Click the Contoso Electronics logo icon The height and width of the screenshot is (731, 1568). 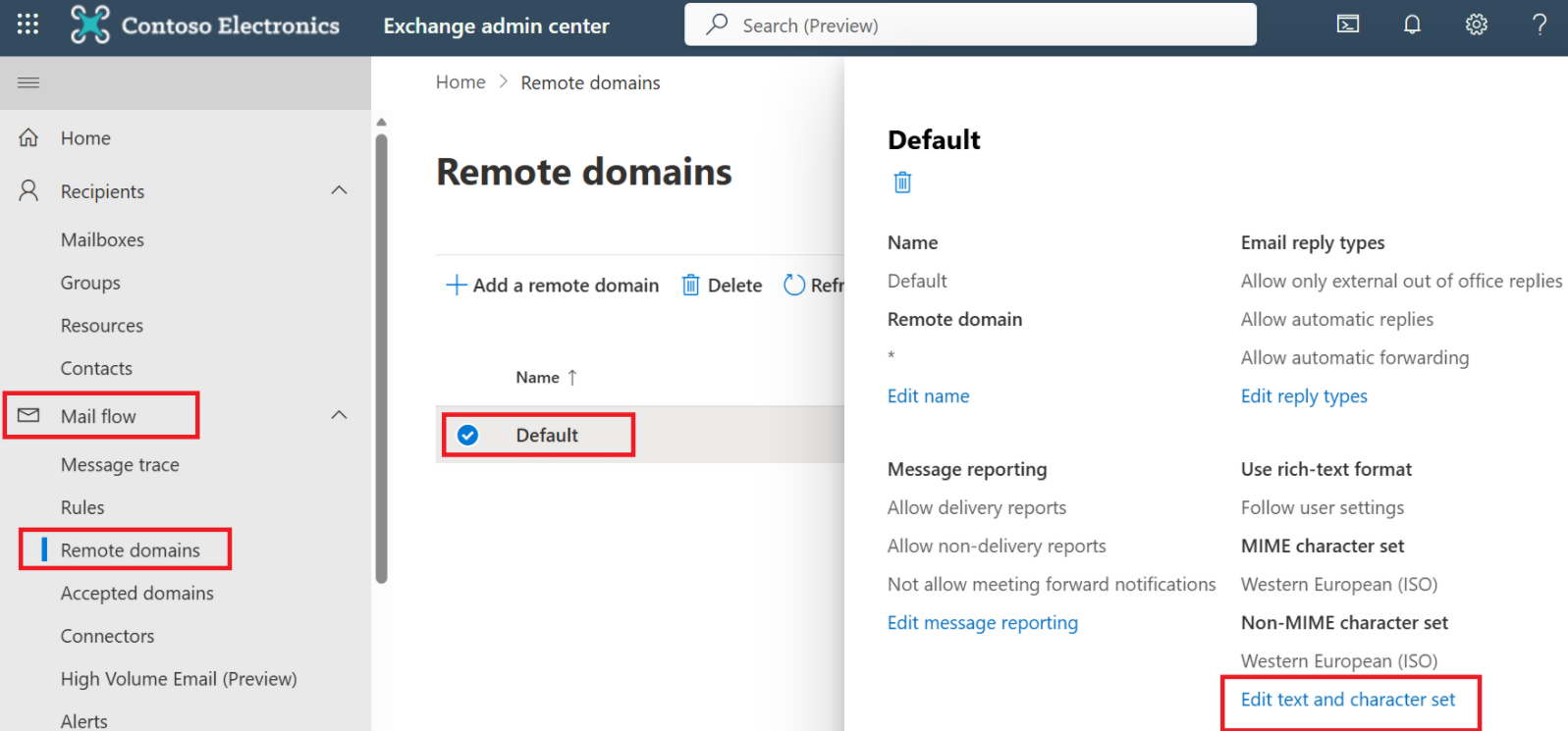tap(90, 25)
